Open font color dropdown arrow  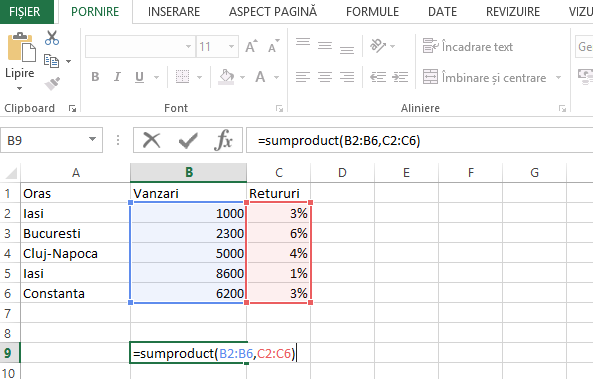click(x=276, y=78)
